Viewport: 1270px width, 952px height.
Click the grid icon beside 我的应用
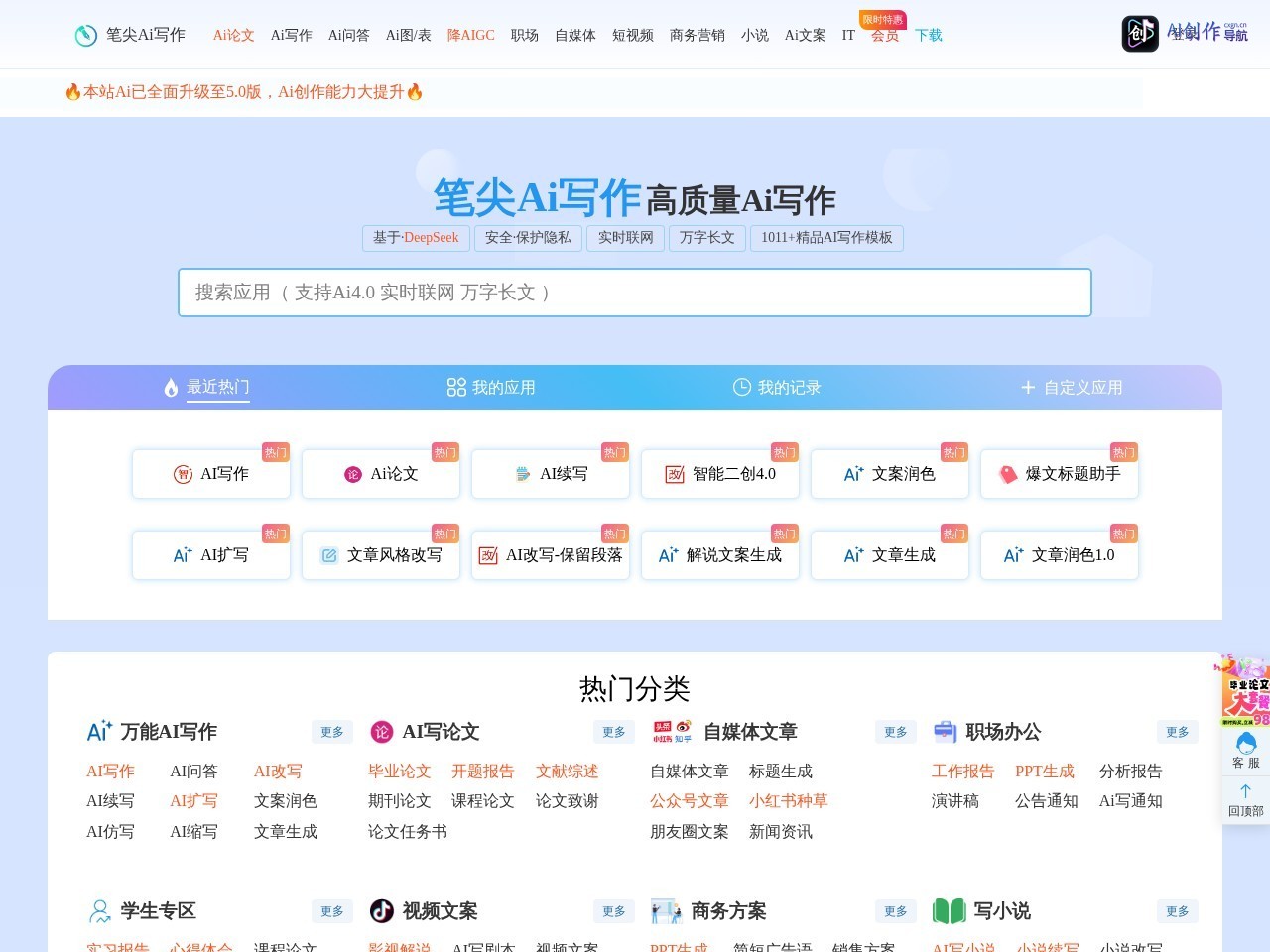[456, 388]
